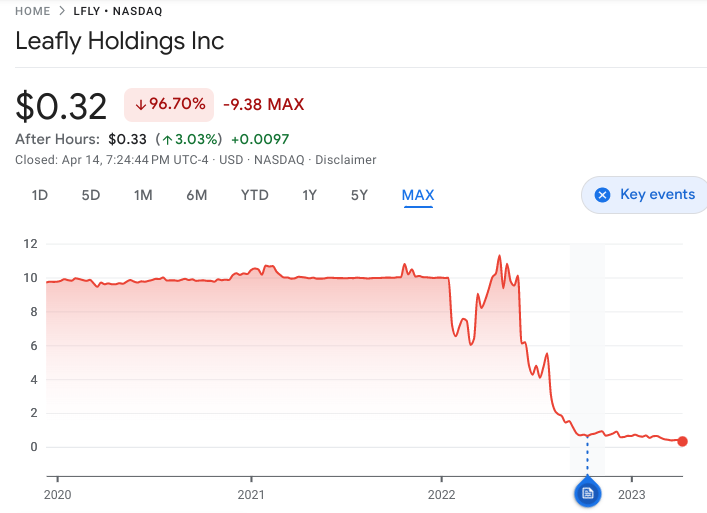Open the Disclaimer link
The width and height of the screenshot is (707, 513).
(x=347, y=160)
